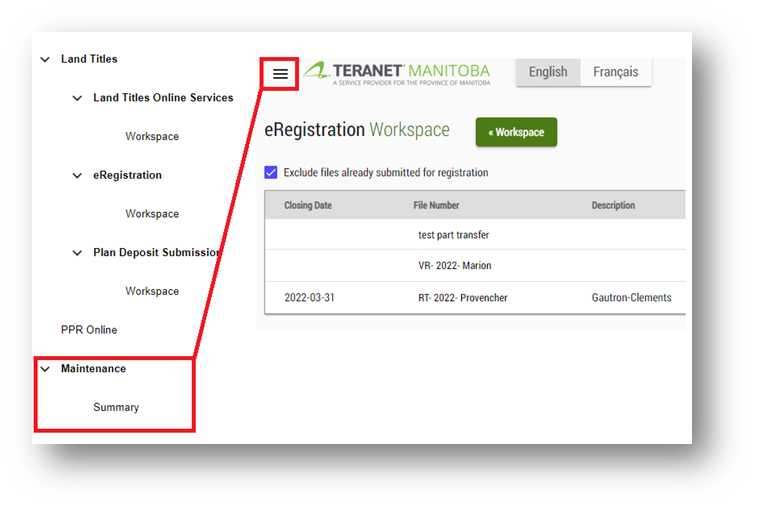Open Workspace under Land Titles Online Services

coord(152,136)
